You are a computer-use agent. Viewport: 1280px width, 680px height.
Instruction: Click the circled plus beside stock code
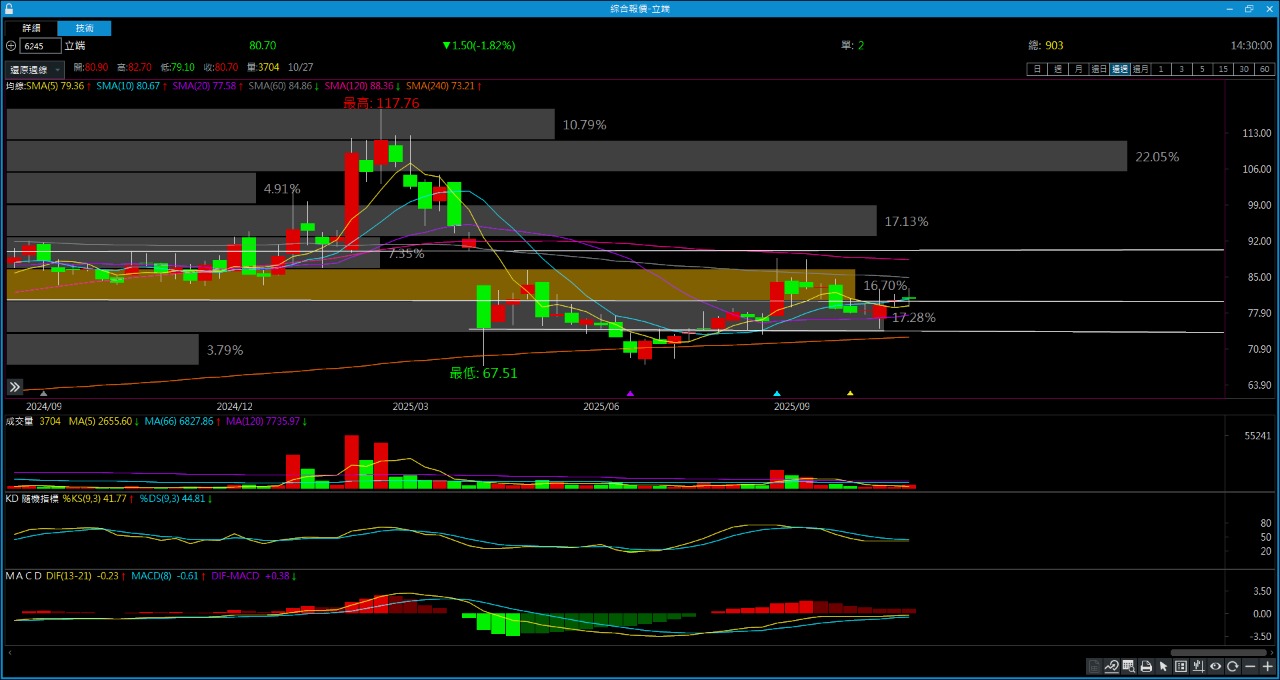11,46
